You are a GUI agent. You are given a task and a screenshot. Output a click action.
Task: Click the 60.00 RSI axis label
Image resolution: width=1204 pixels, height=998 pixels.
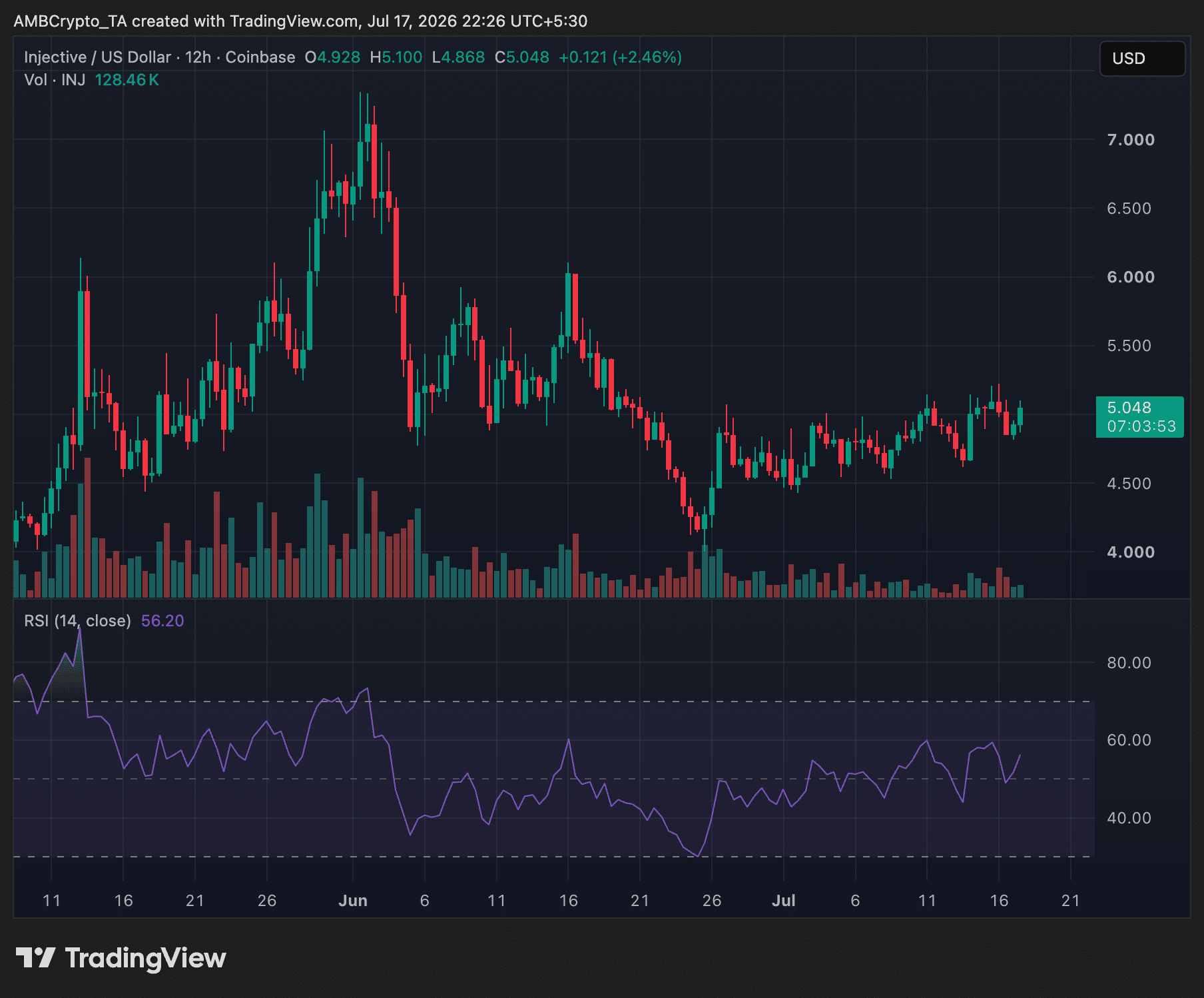pos(1129,740)
